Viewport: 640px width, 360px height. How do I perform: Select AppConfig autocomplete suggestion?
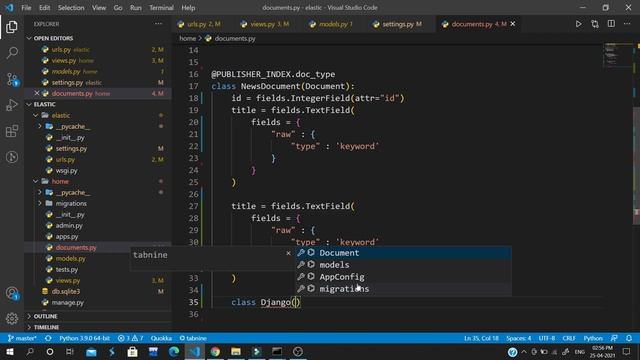click(403, 277)
